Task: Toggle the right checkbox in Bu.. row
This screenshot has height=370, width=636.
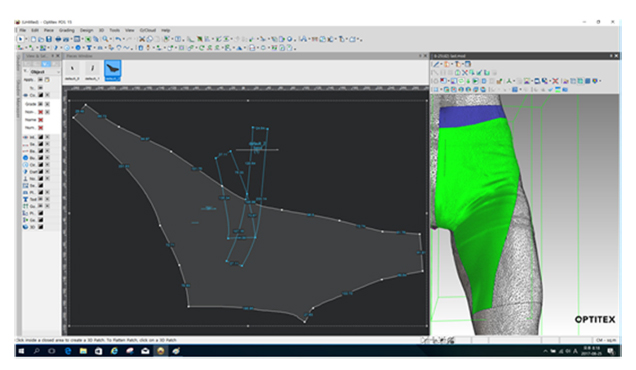Action: click(x=47, y=158)
